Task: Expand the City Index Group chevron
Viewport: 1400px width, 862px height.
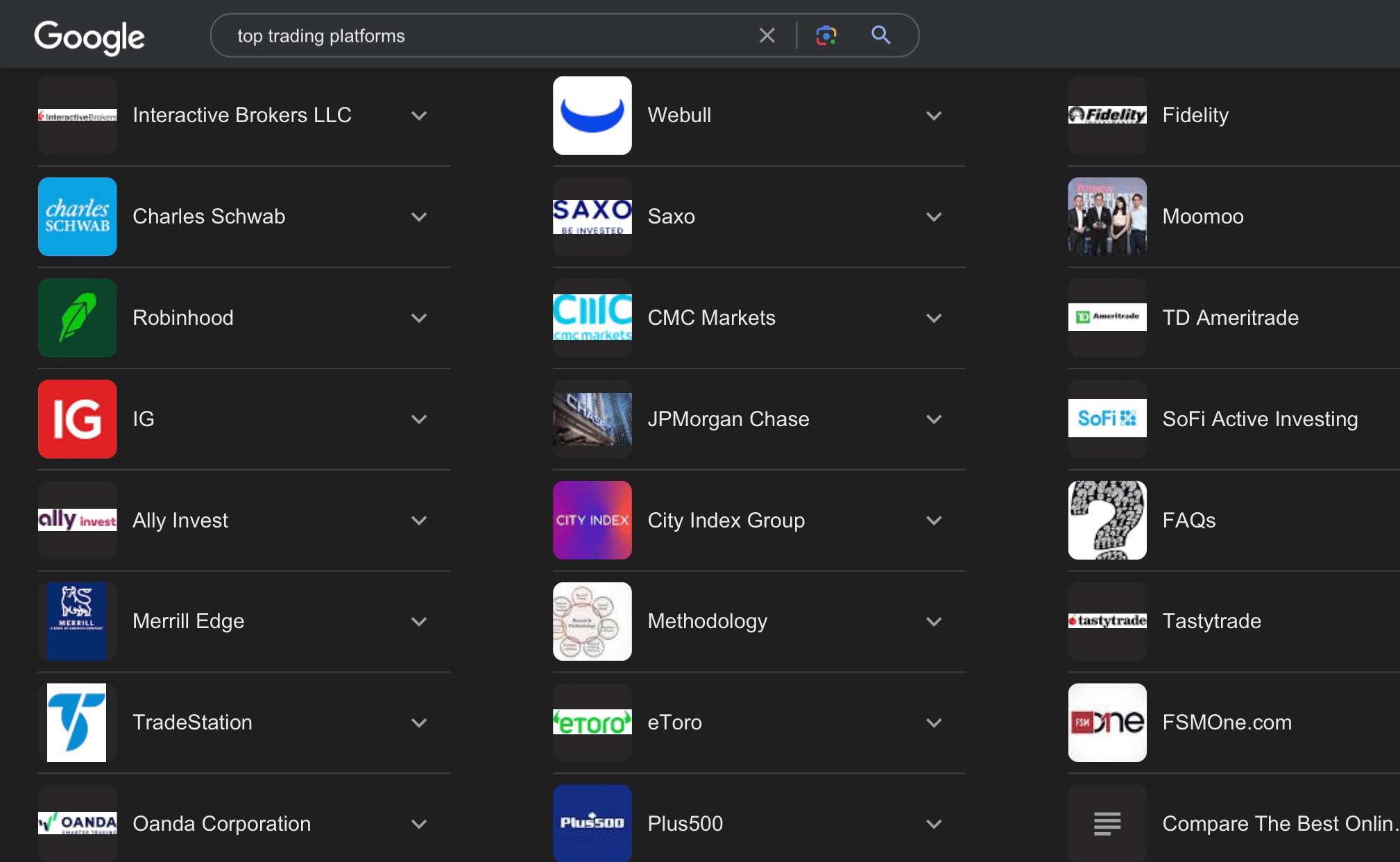Action: point(934,521)
